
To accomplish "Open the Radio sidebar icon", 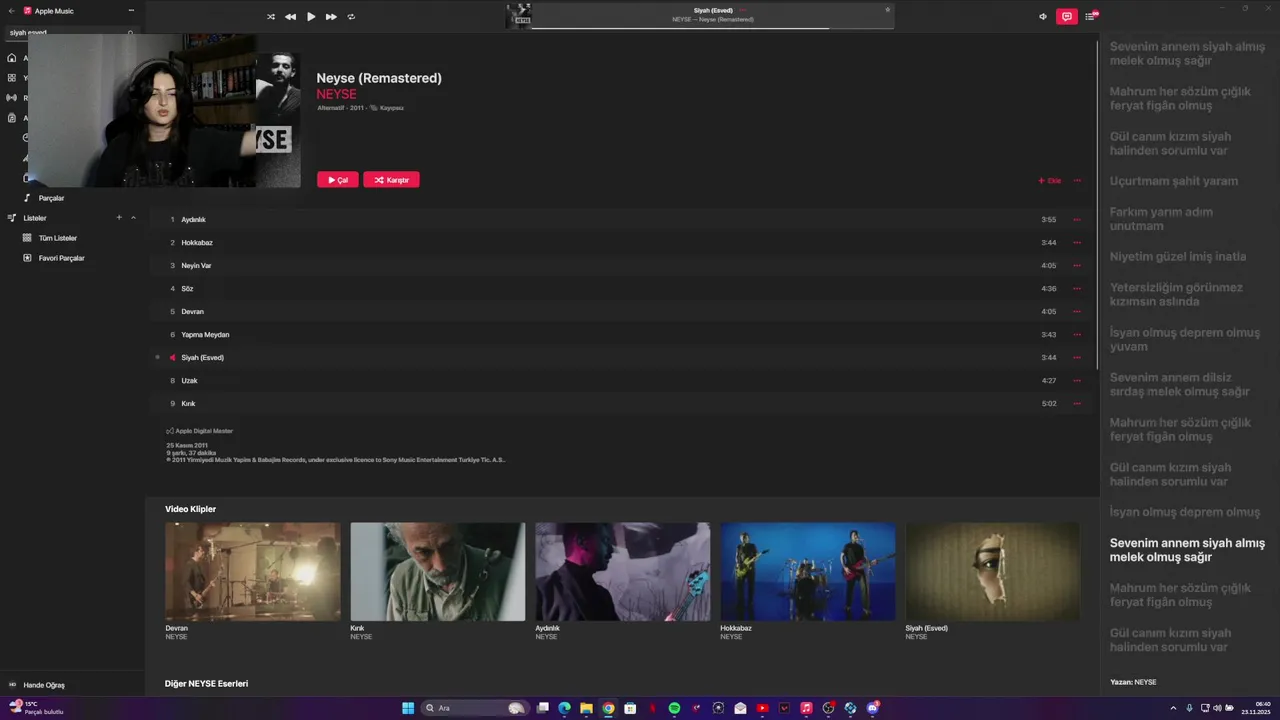I will (x=12, y=98).
